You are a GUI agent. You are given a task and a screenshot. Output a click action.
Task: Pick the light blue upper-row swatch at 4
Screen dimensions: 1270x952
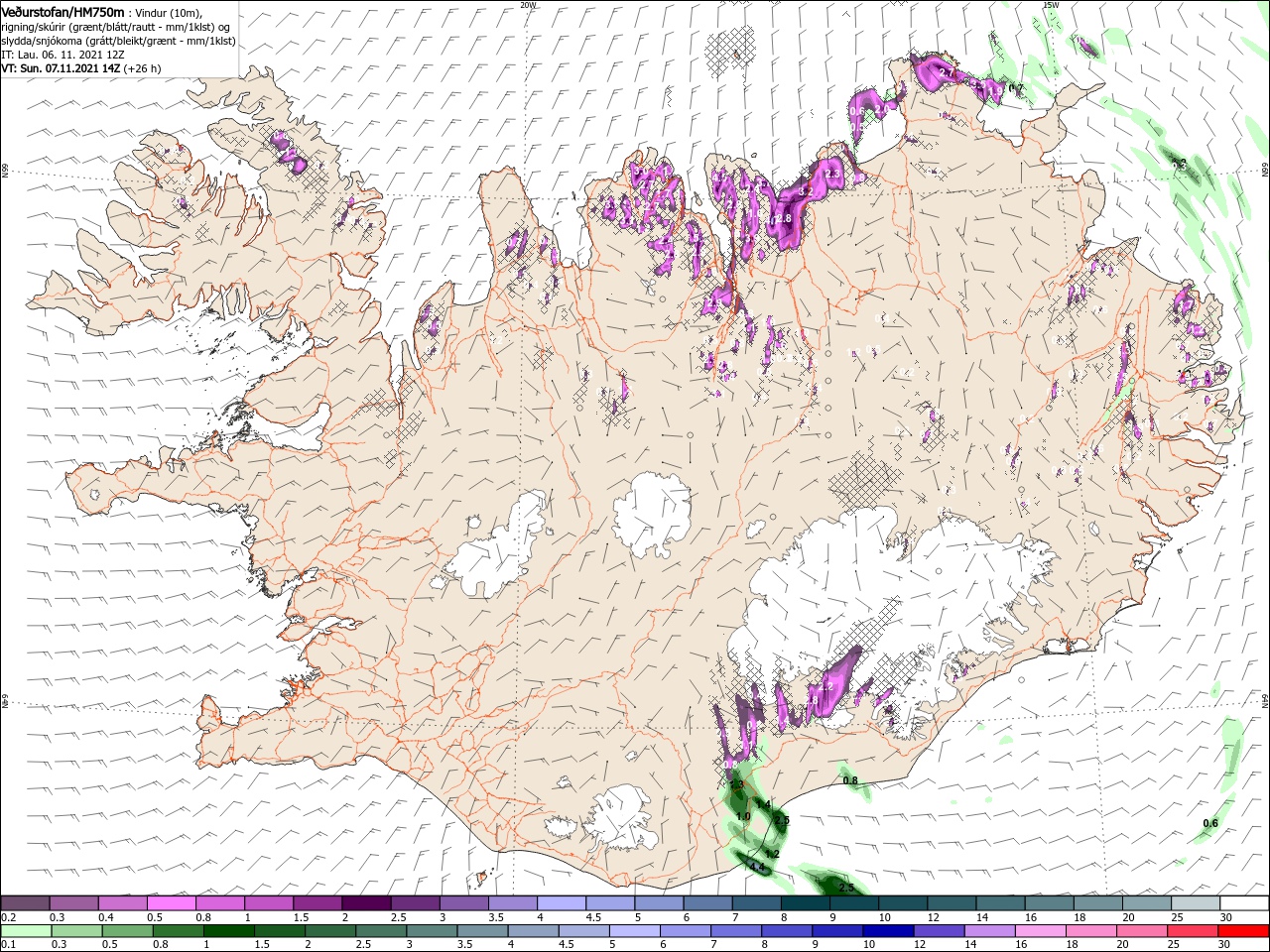pos(561,903)
